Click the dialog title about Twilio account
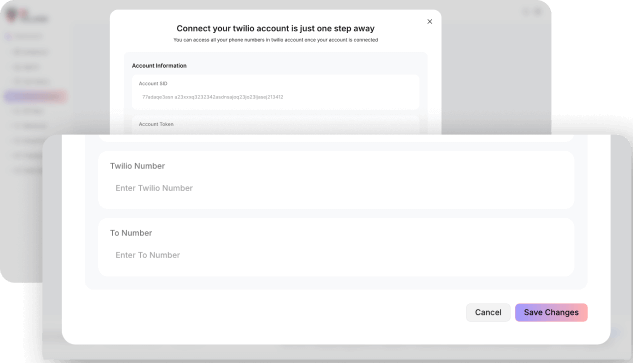The height and width of the screenshot is (363, 633). 275,28
